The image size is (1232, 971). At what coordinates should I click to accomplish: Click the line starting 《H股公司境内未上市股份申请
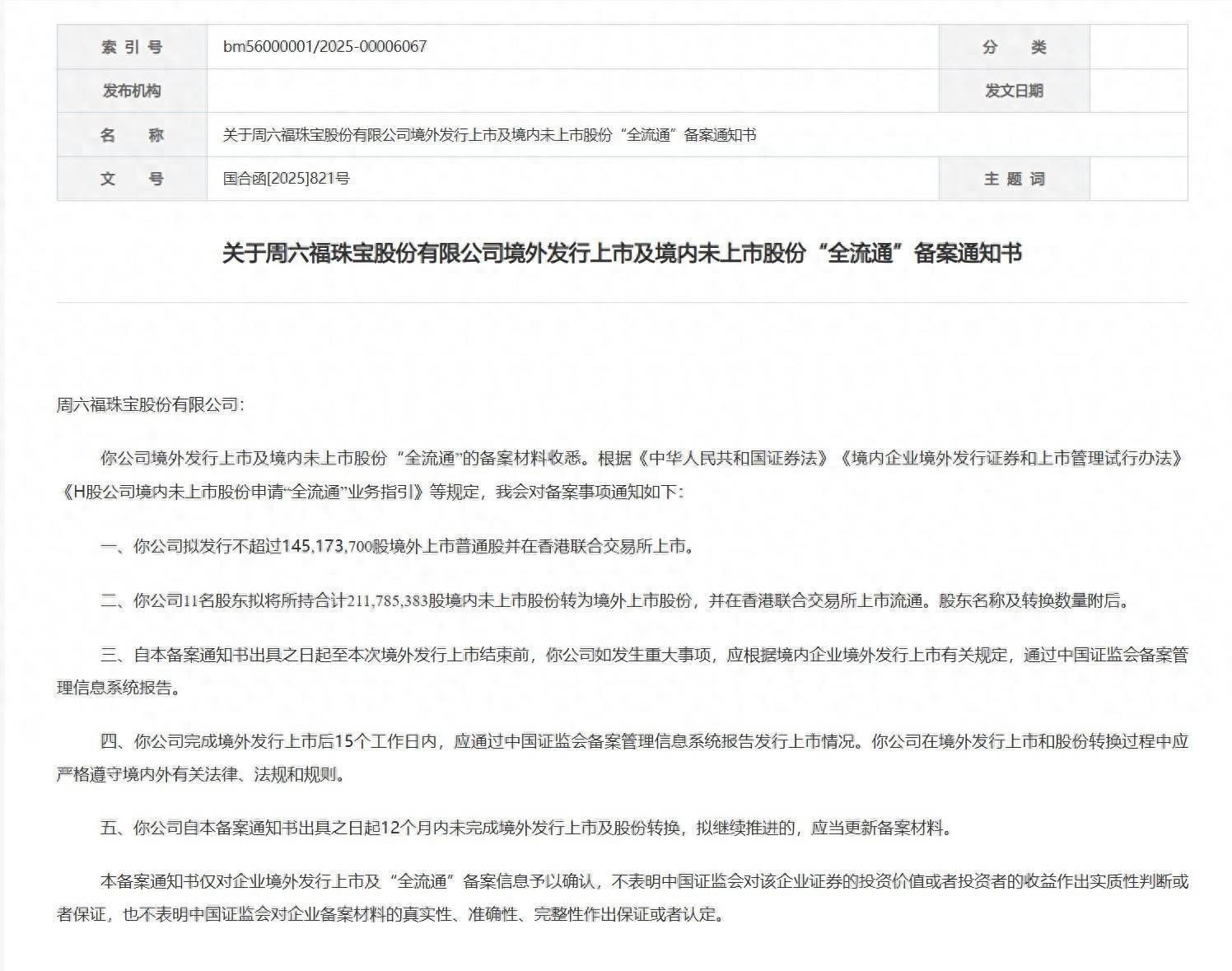371,493
